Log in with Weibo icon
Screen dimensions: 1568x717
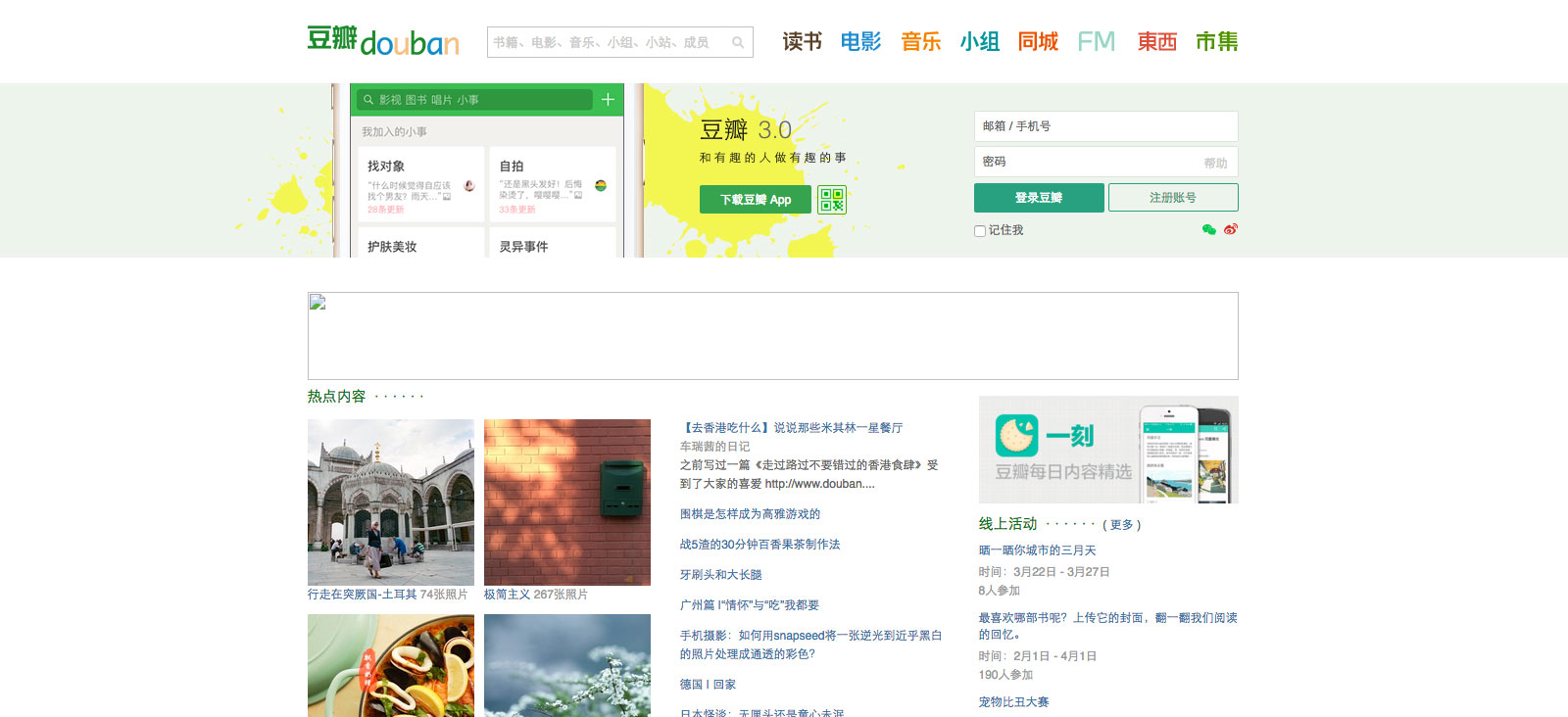[1231, 229]
